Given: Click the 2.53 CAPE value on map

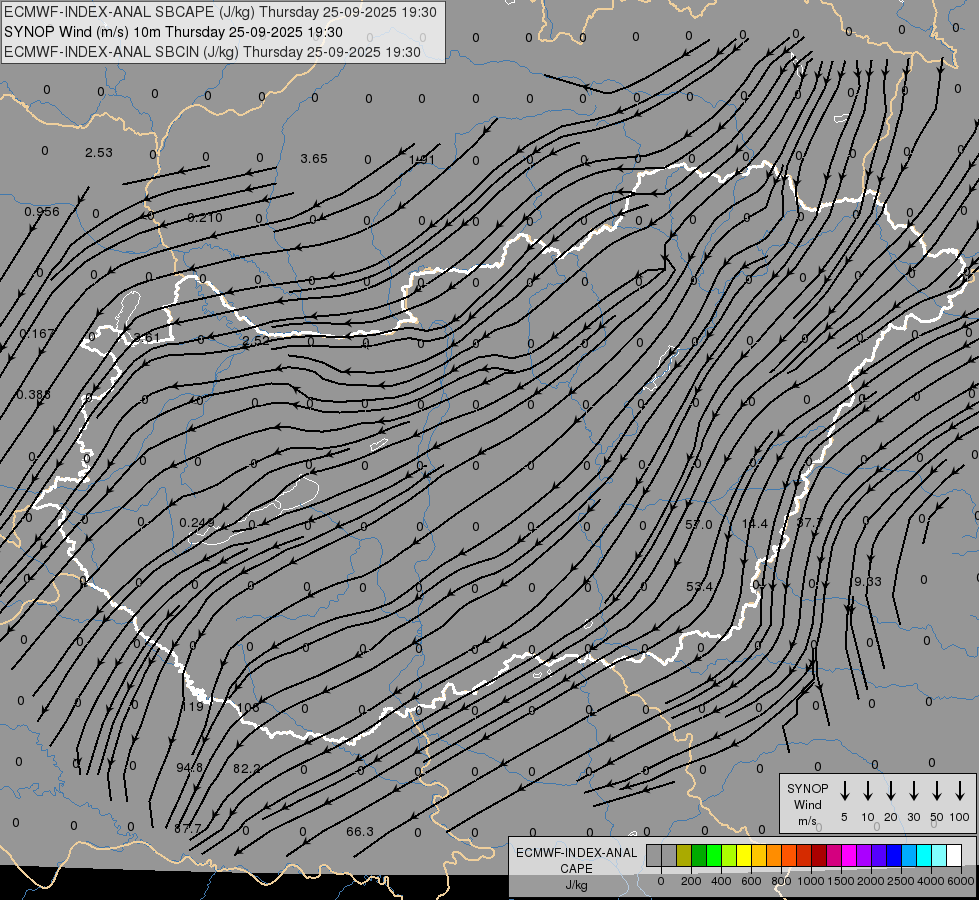Looking at the screenshot, I should coord(99,152).
